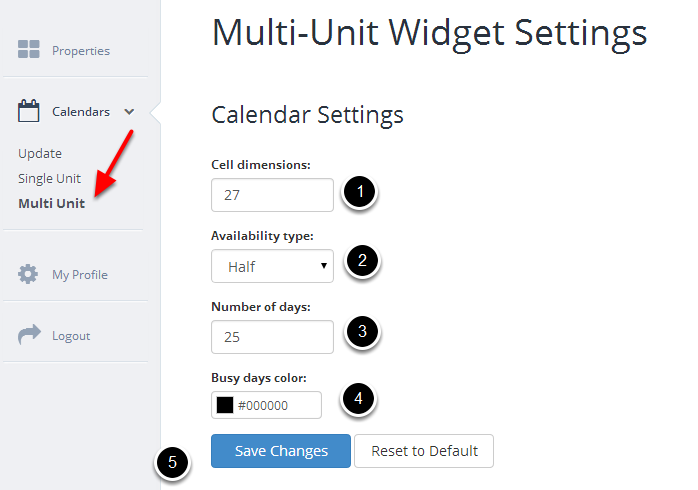The width and height of the screenshot is (698, 490).
Task: Click the Properties grid icon
Action: click(x=29, y=50)
